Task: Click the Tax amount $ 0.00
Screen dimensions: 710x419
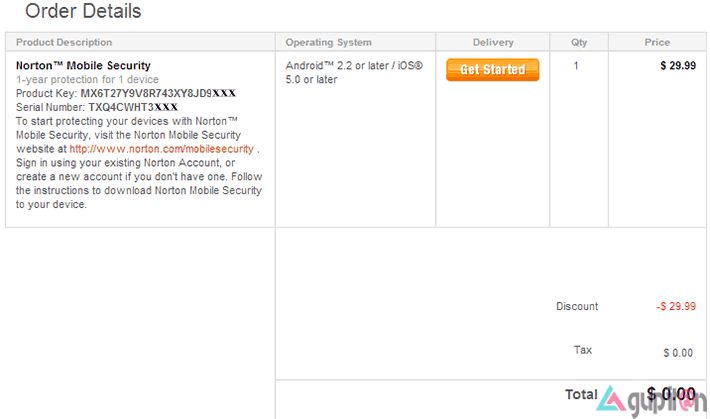Action: click(x=678, y=353)
